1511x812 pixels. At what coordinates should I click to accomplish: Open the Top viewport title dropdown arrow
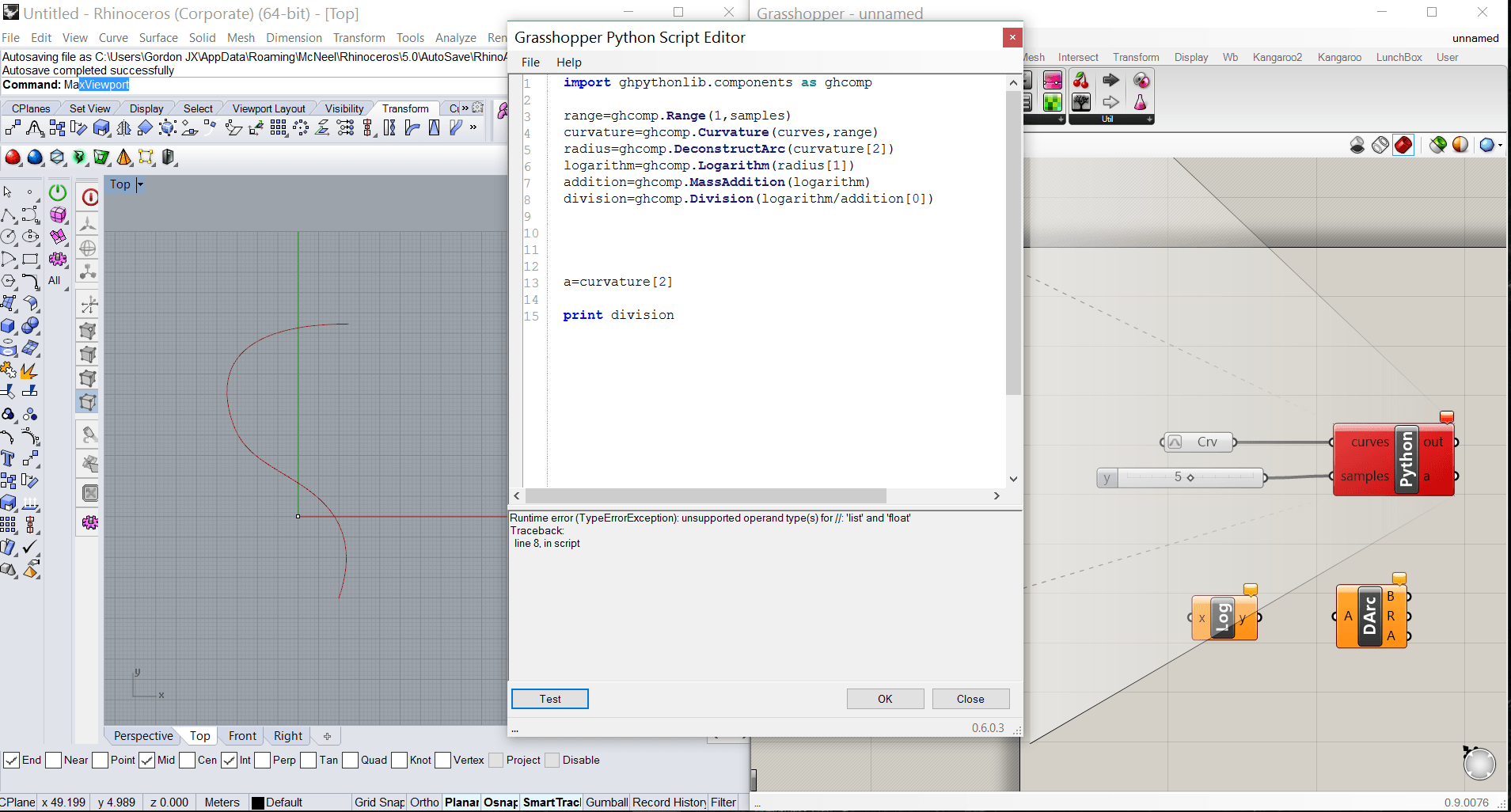pos(140,184)
